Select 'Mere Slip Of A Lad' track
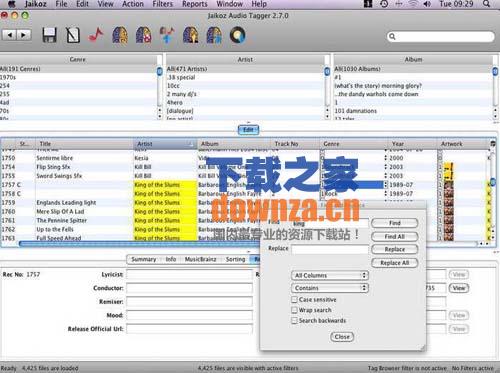Screen dimensions: 500x373 click(x=60, y=211)
